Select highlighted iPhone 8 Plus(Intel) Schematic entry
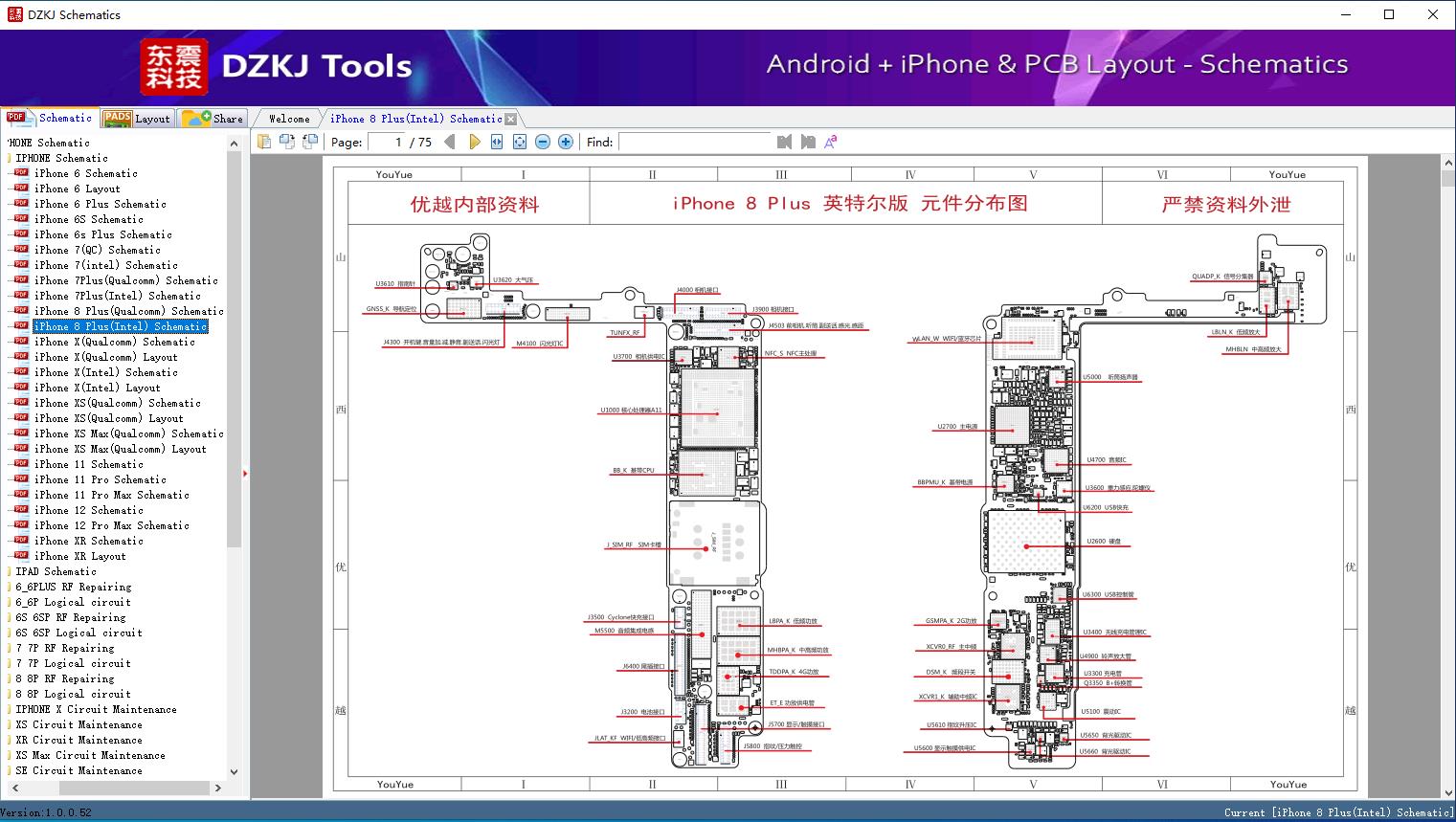The image size is (1456, 822). pyautogui.click(x=120, y=326)
